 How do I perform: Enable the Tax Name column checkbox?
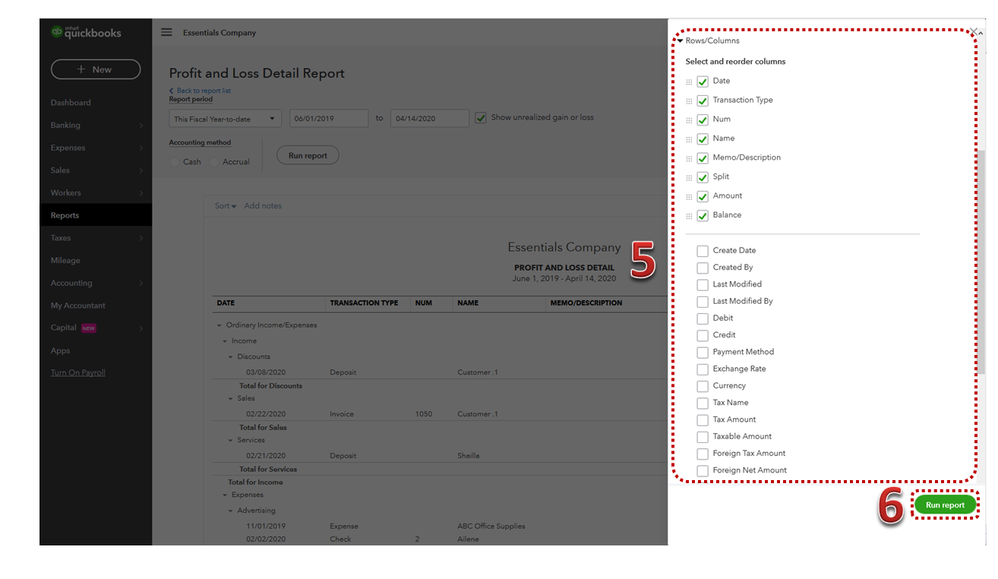[x=703, y=403]
